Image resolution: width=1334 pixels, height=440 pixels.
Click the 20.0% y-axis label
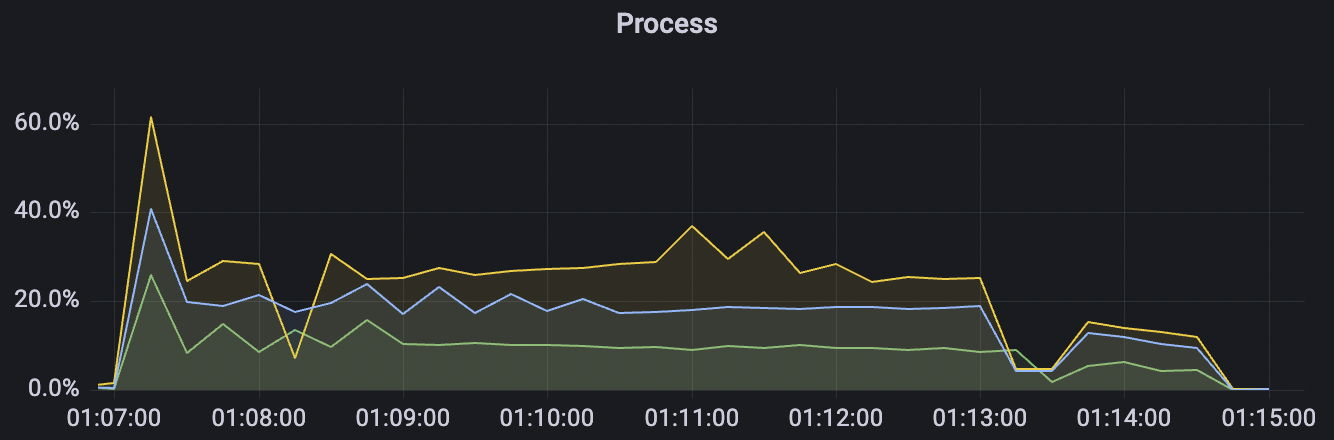coord(47,300)
